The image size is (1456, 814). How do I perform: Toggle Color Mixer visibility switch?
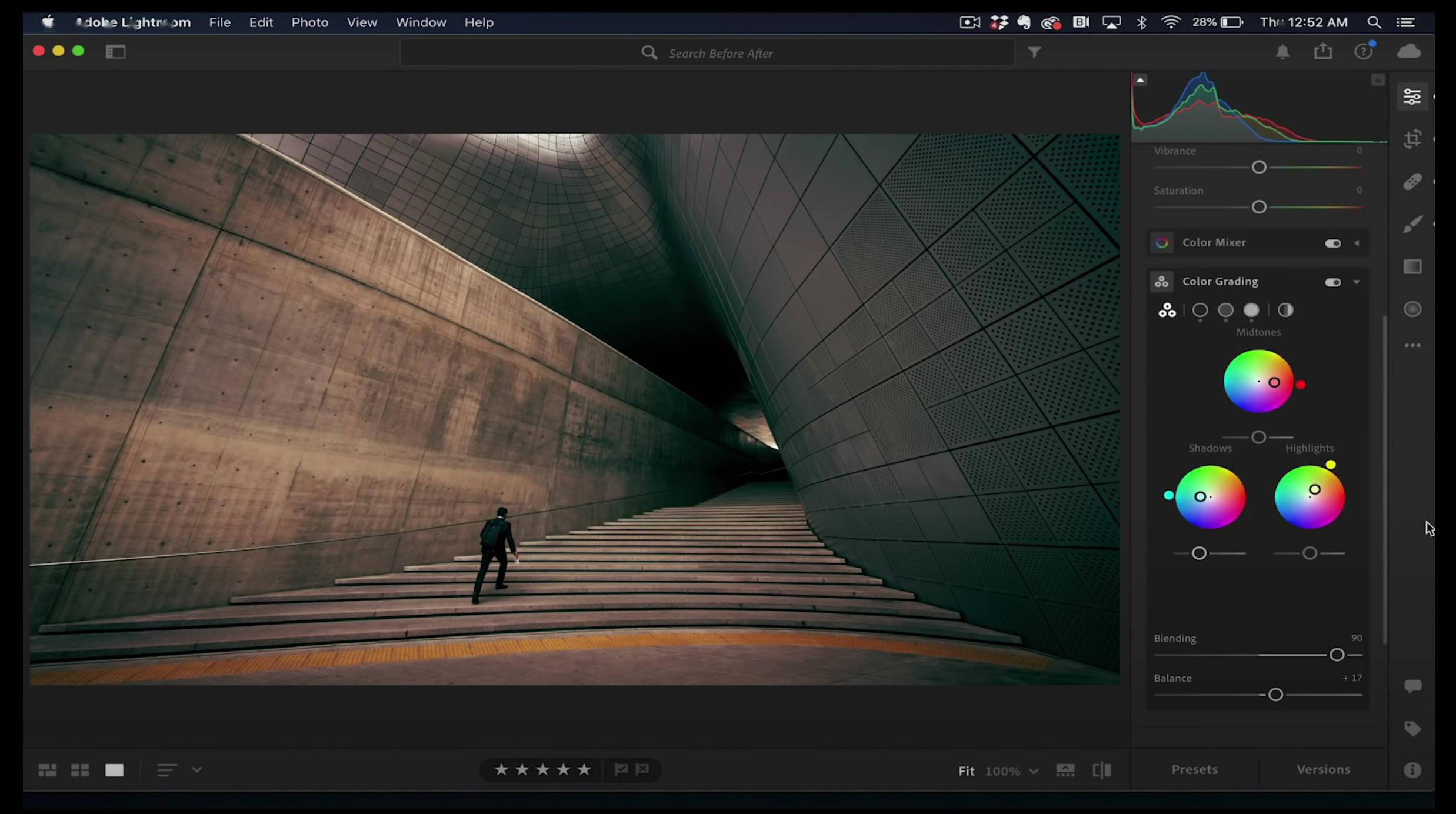tap(1332, 243)
